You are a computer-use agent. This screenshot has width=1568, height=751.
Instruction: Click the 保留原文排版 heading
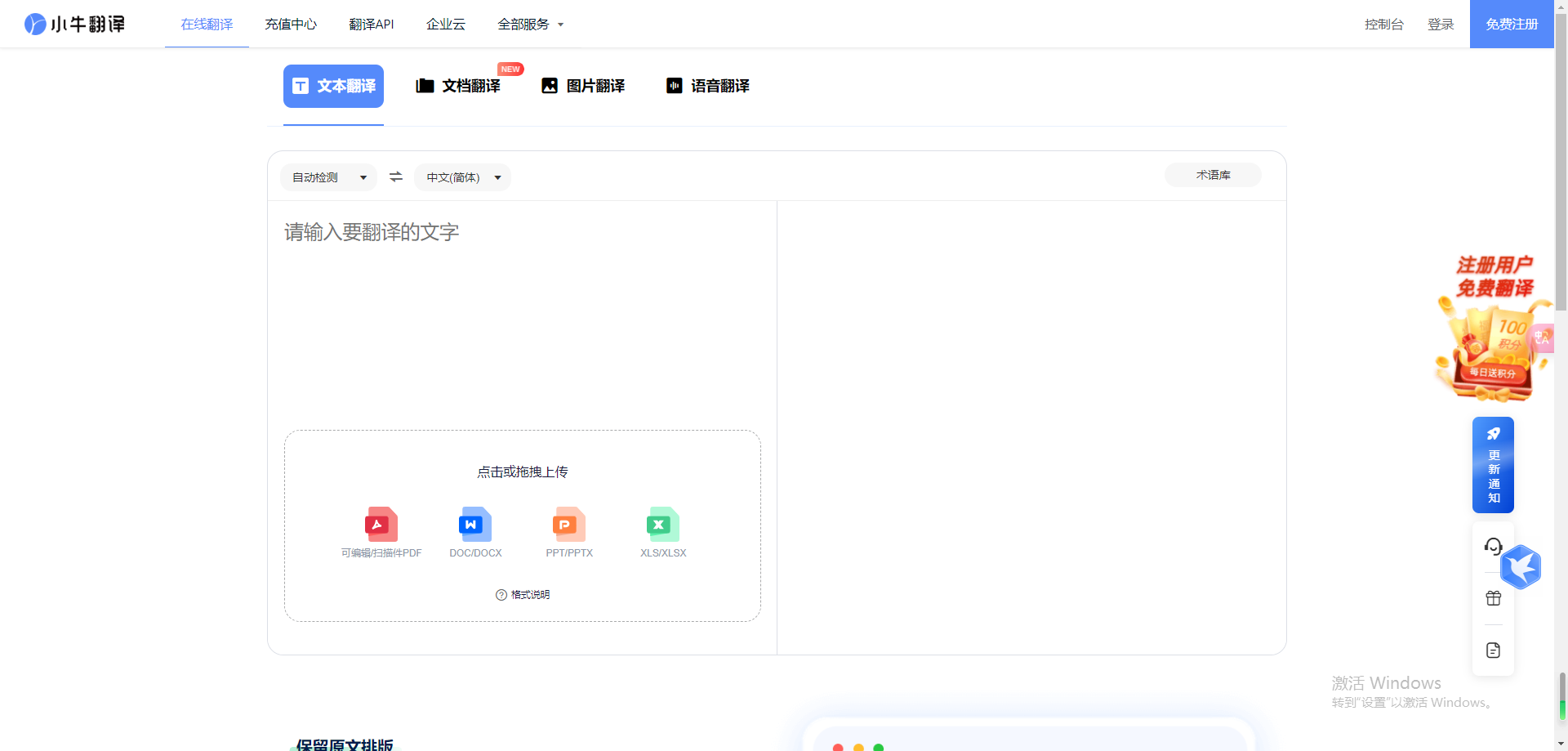tap(344, 744)
